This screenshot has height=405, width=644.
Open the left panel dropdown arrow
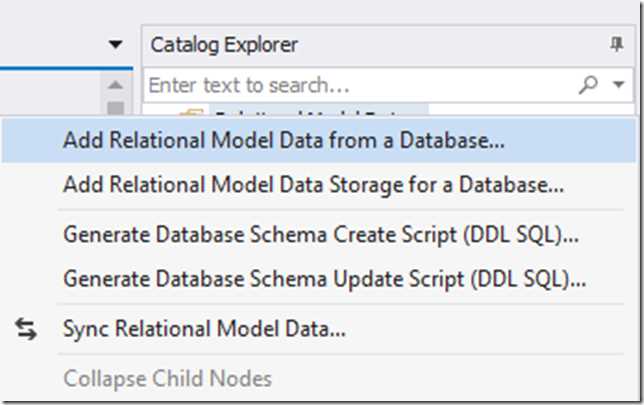[x=116, y=44]
